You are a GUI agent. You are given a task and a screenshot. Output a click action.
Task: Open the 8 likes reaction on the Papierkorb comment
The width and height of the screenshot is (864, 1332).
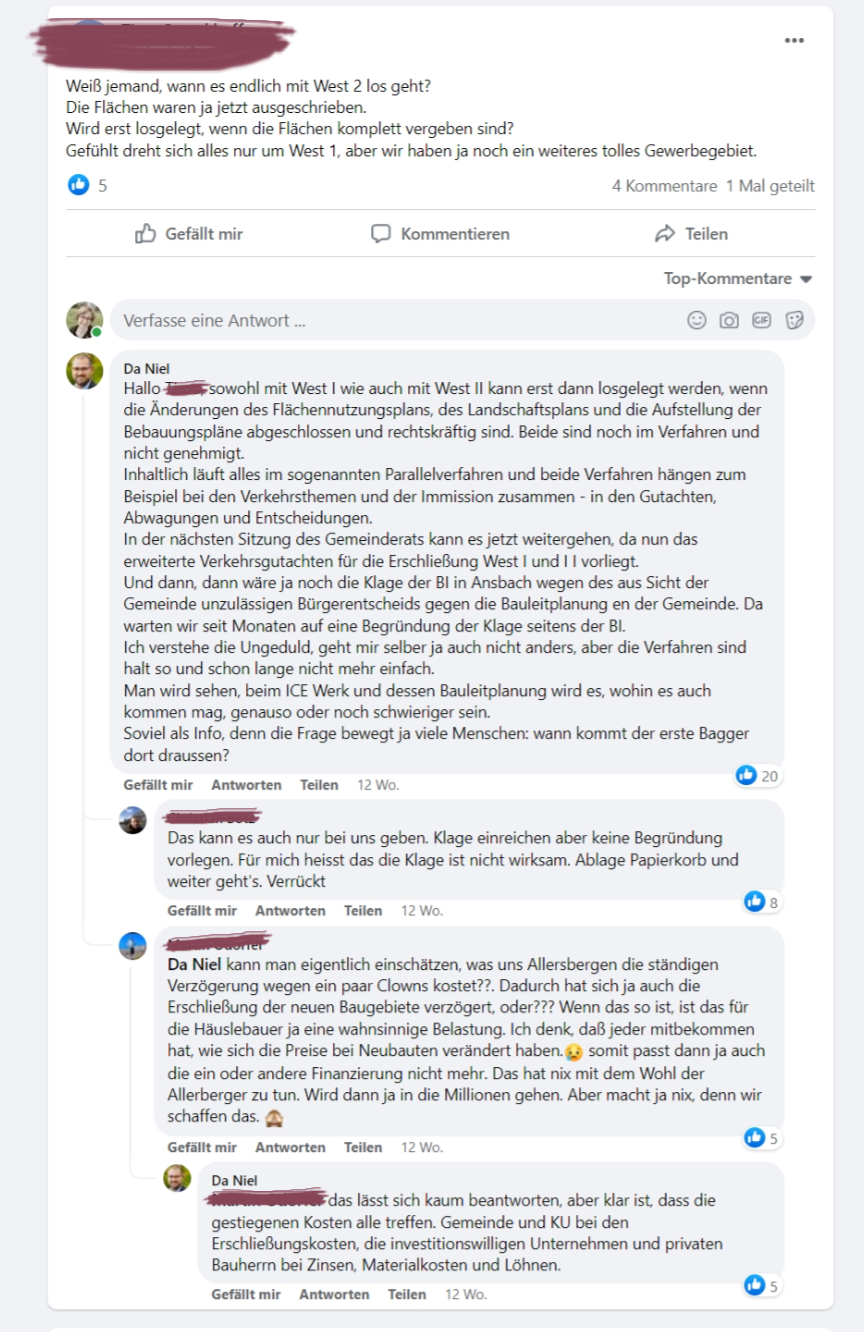[x=762, y=902]
